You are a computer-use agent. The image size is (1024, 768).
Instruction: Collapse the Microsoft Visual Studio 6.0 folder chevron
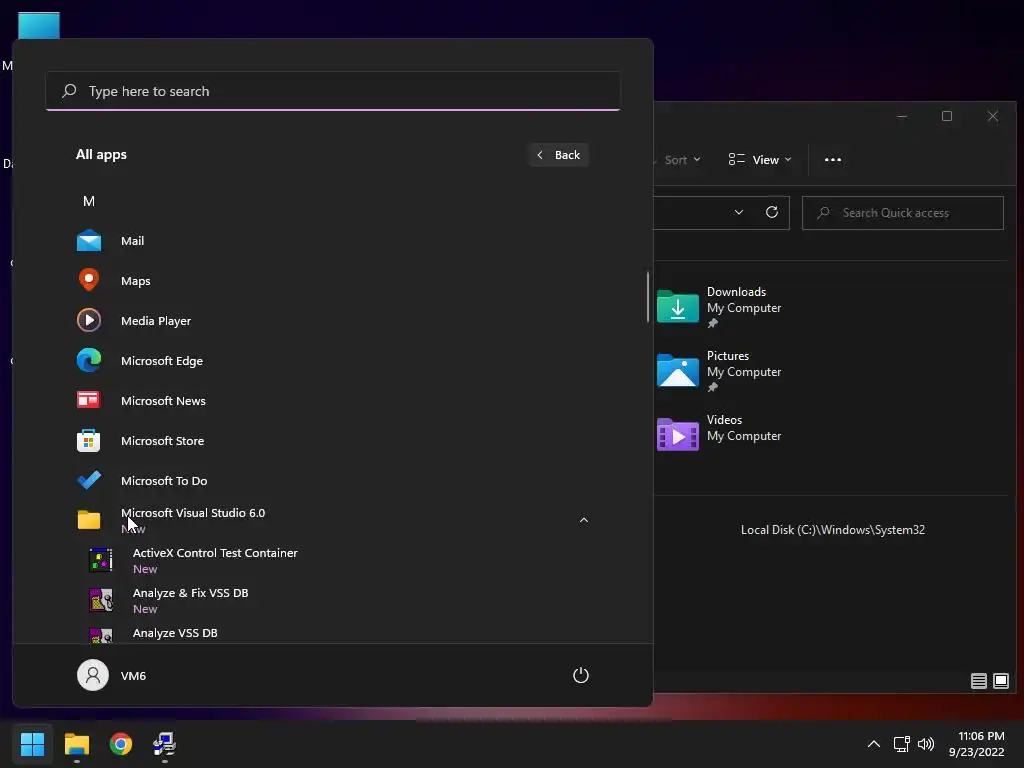[x=584, y=520]
